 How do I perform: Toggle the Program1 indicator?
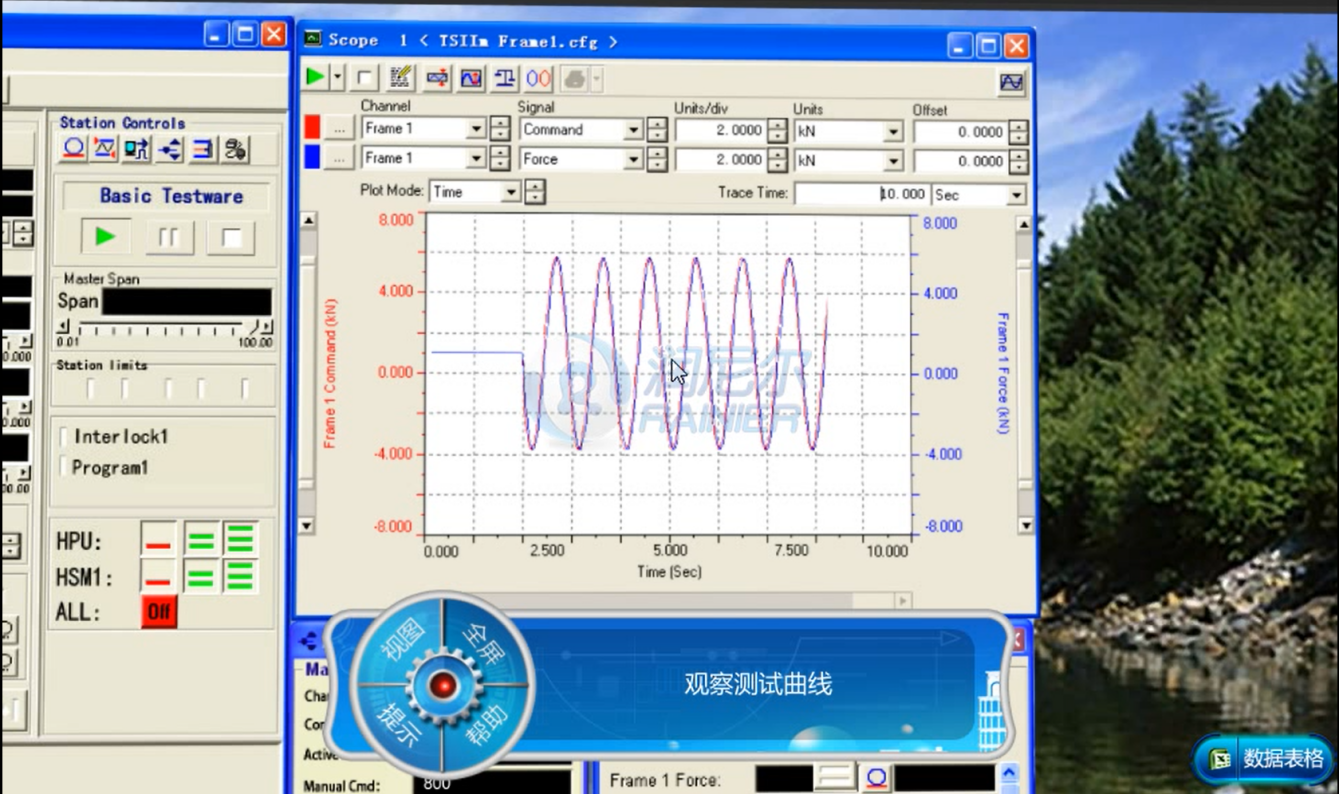coord(64,467)
